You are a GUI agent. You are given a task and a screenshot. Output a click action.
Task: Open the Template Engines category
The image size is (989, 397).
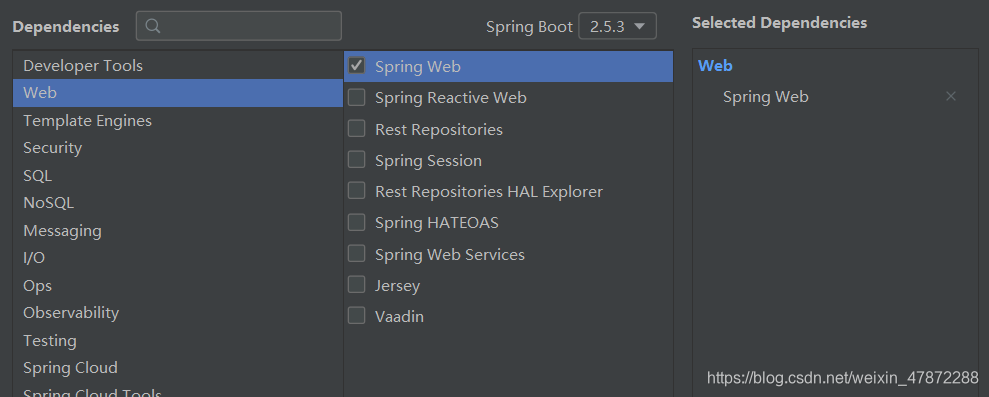(178, 121)
